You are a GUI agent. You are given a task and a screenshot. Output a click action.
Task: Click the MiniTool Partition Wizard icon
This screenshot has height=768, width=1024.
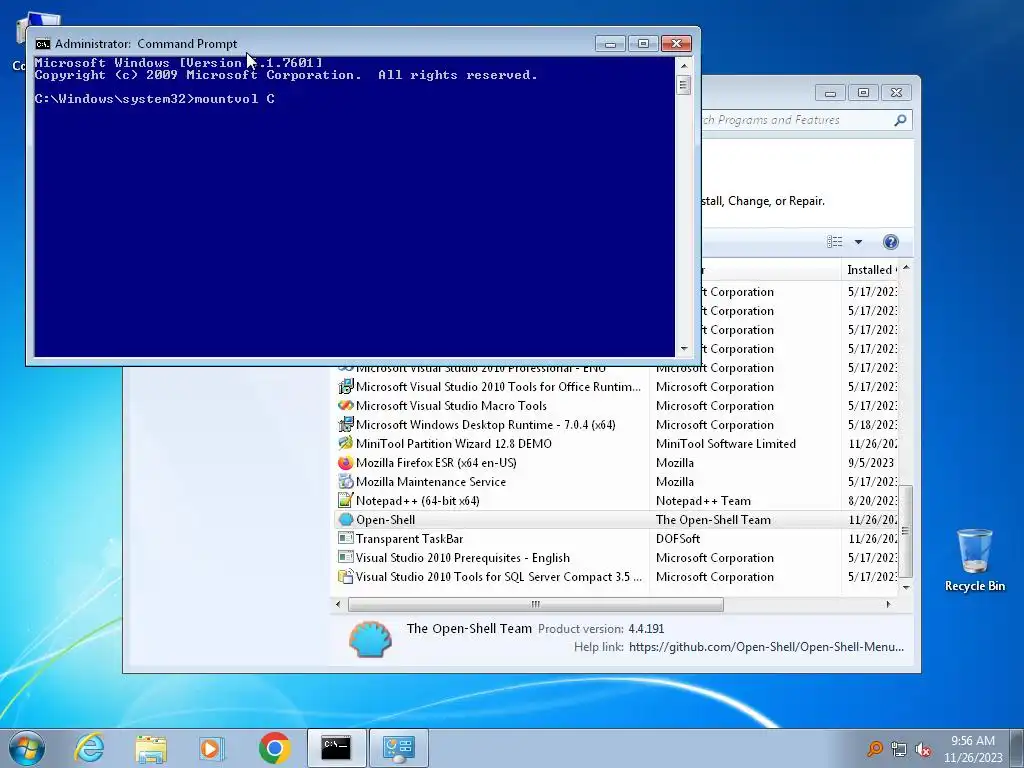(x=345, y=443)
